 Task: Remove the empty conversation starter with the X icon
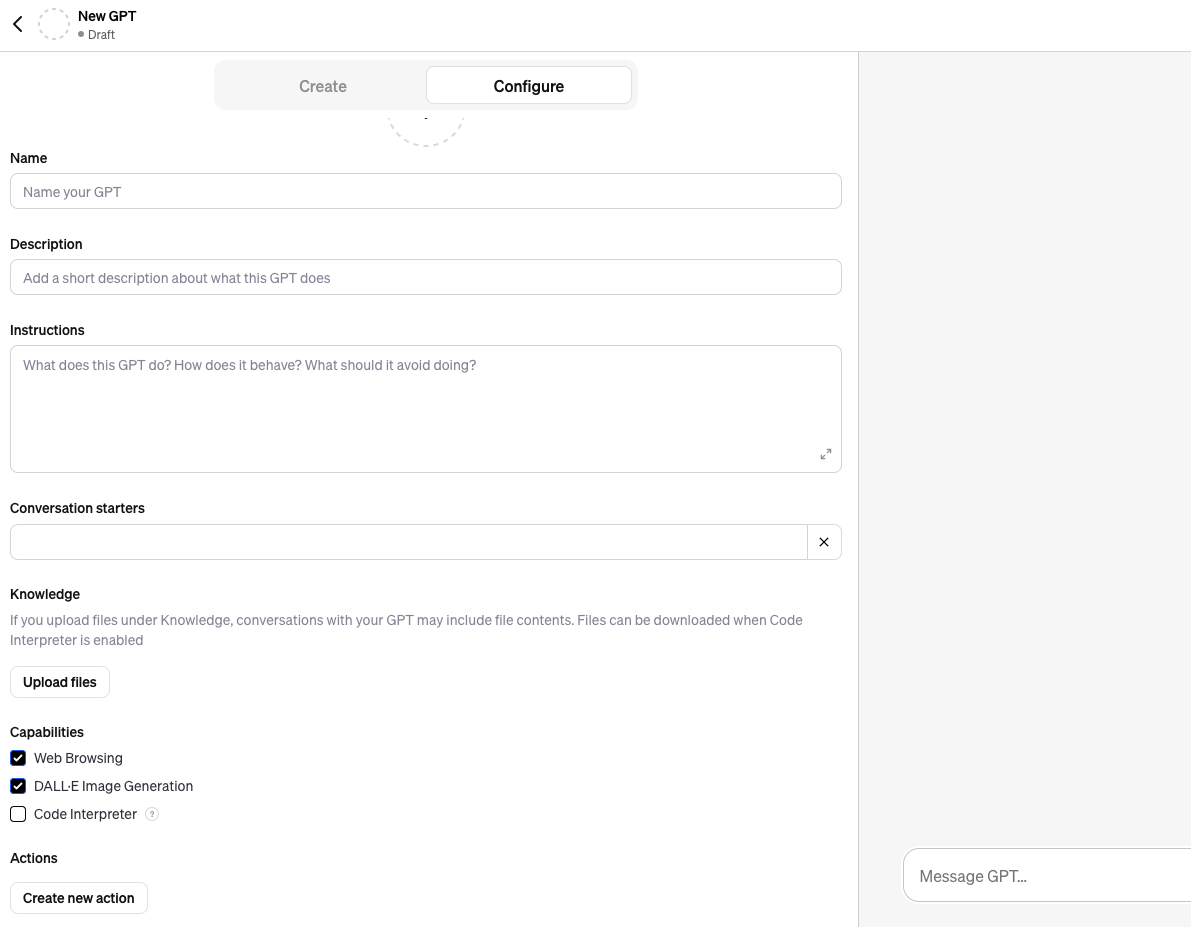[x=824, y=542]
